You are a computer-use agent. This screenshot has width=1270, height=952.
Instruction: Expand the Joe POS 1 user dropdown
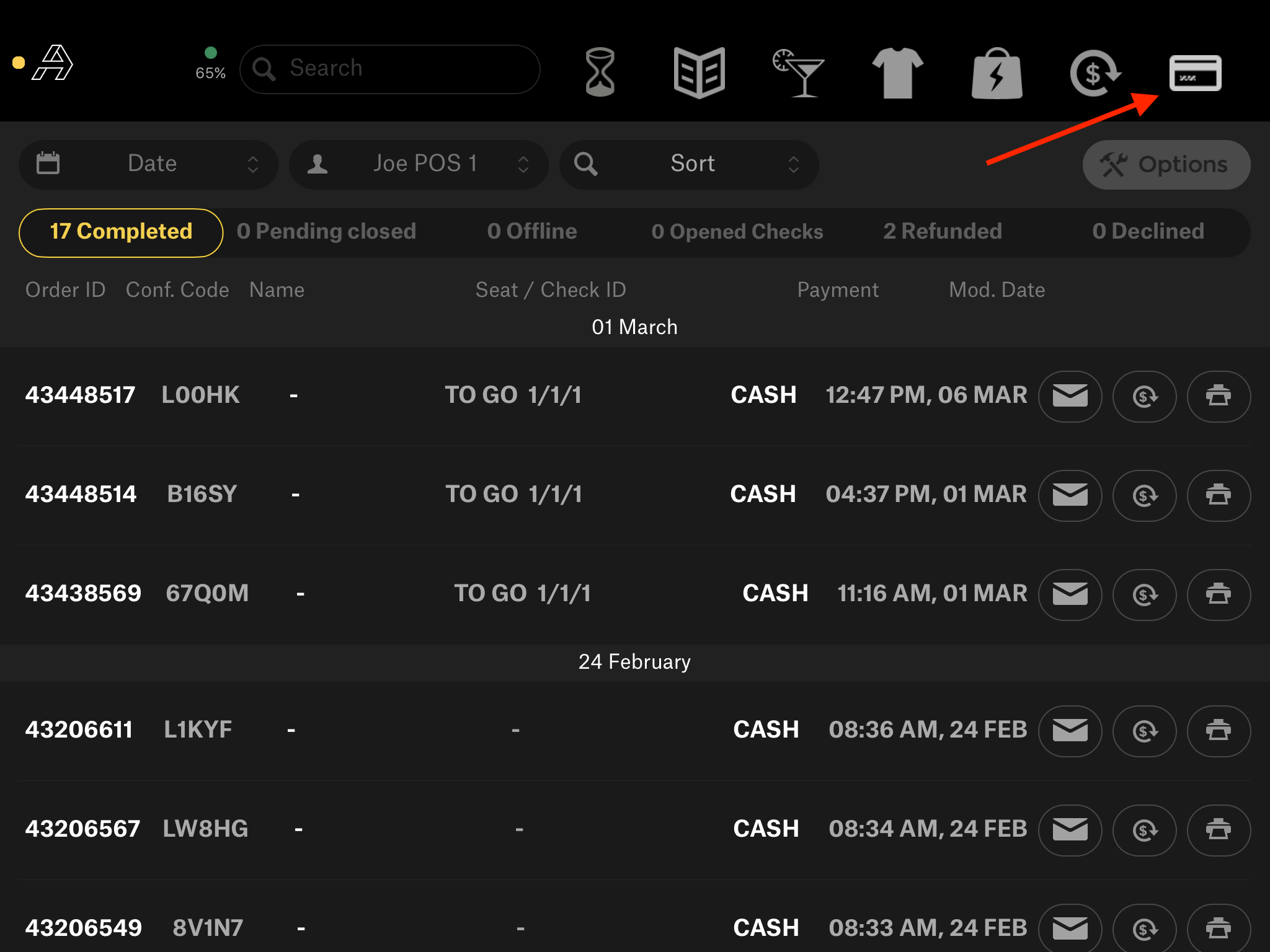coord(419,164)
